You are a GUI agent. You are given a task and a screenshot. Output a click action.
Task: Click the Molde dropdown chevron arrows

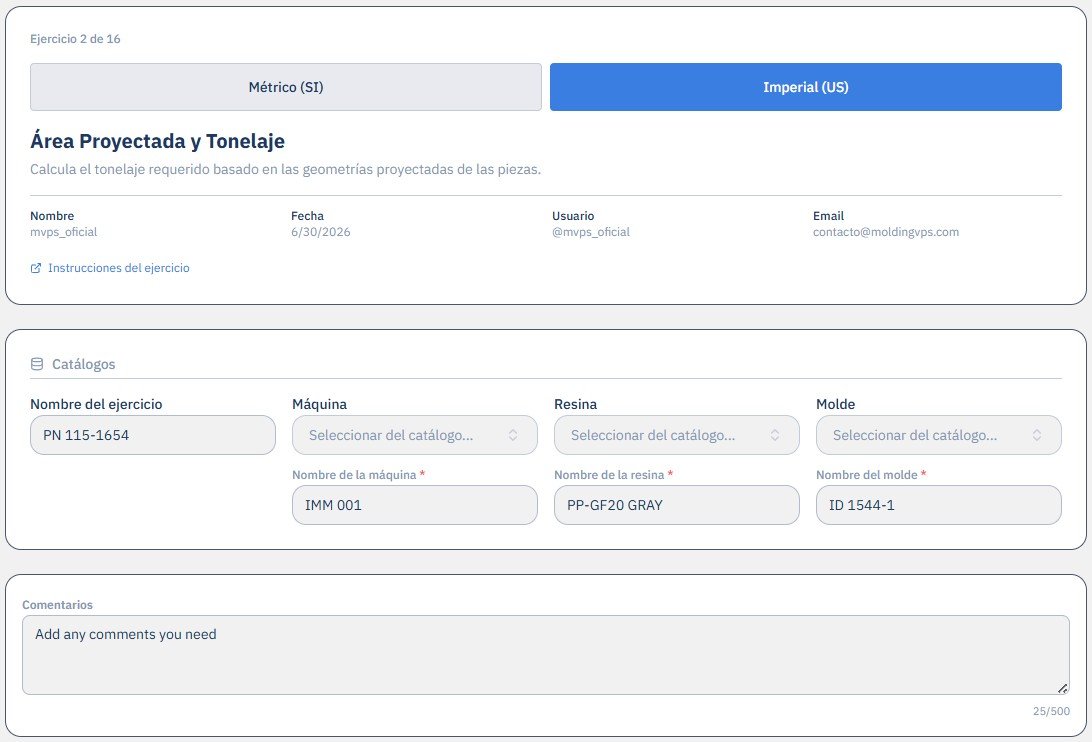coord(1037,435)
